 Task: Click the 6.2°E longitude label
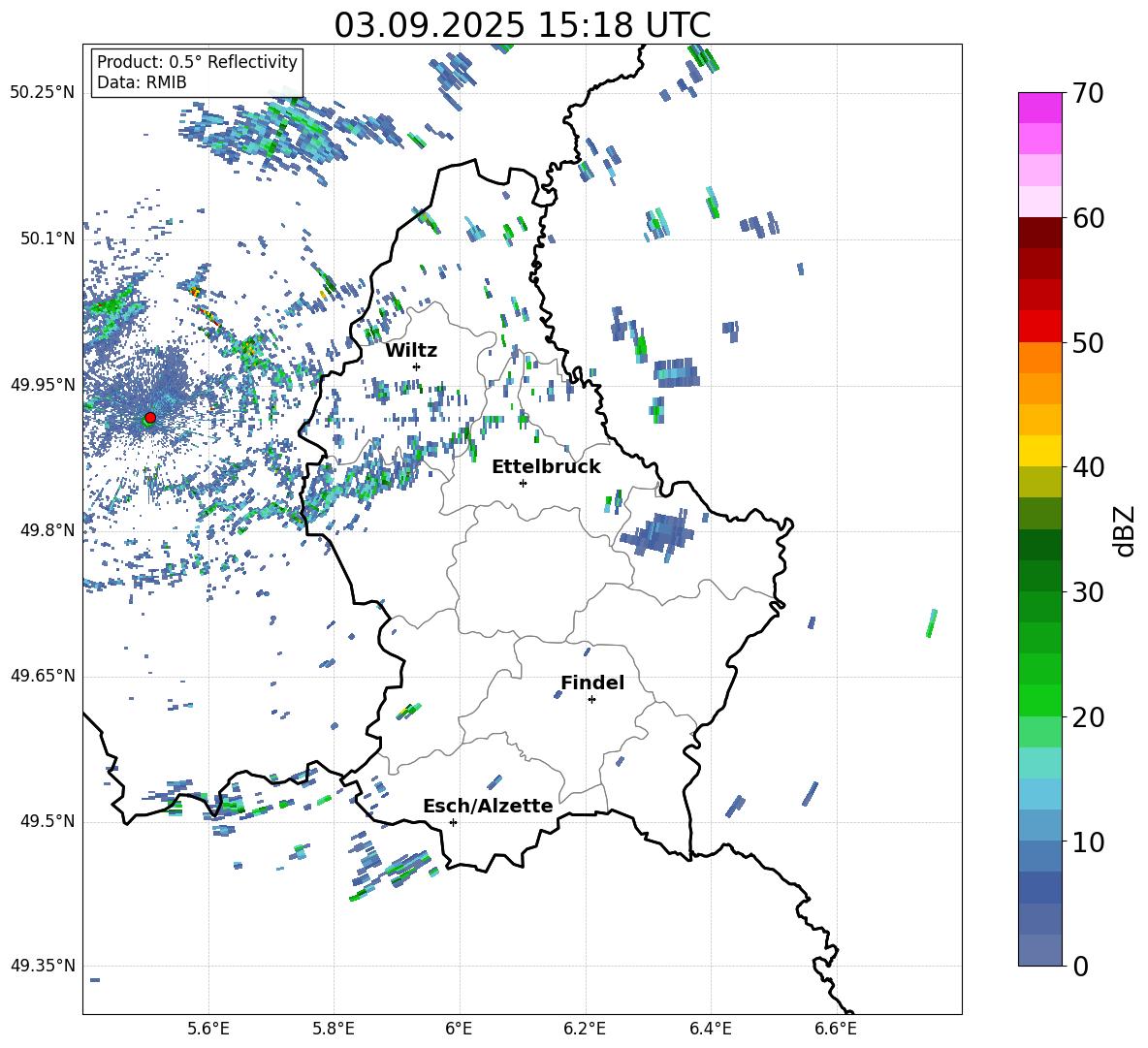coord(585,1029)
